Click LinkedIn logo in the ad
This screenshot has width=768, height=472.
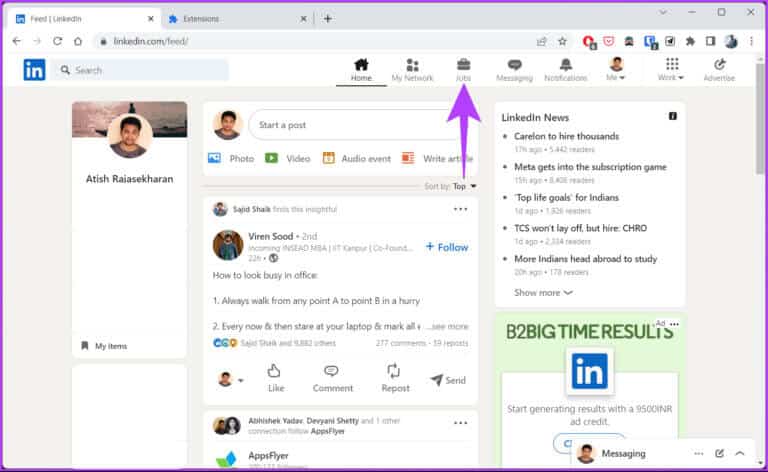(x=589, y=371)
